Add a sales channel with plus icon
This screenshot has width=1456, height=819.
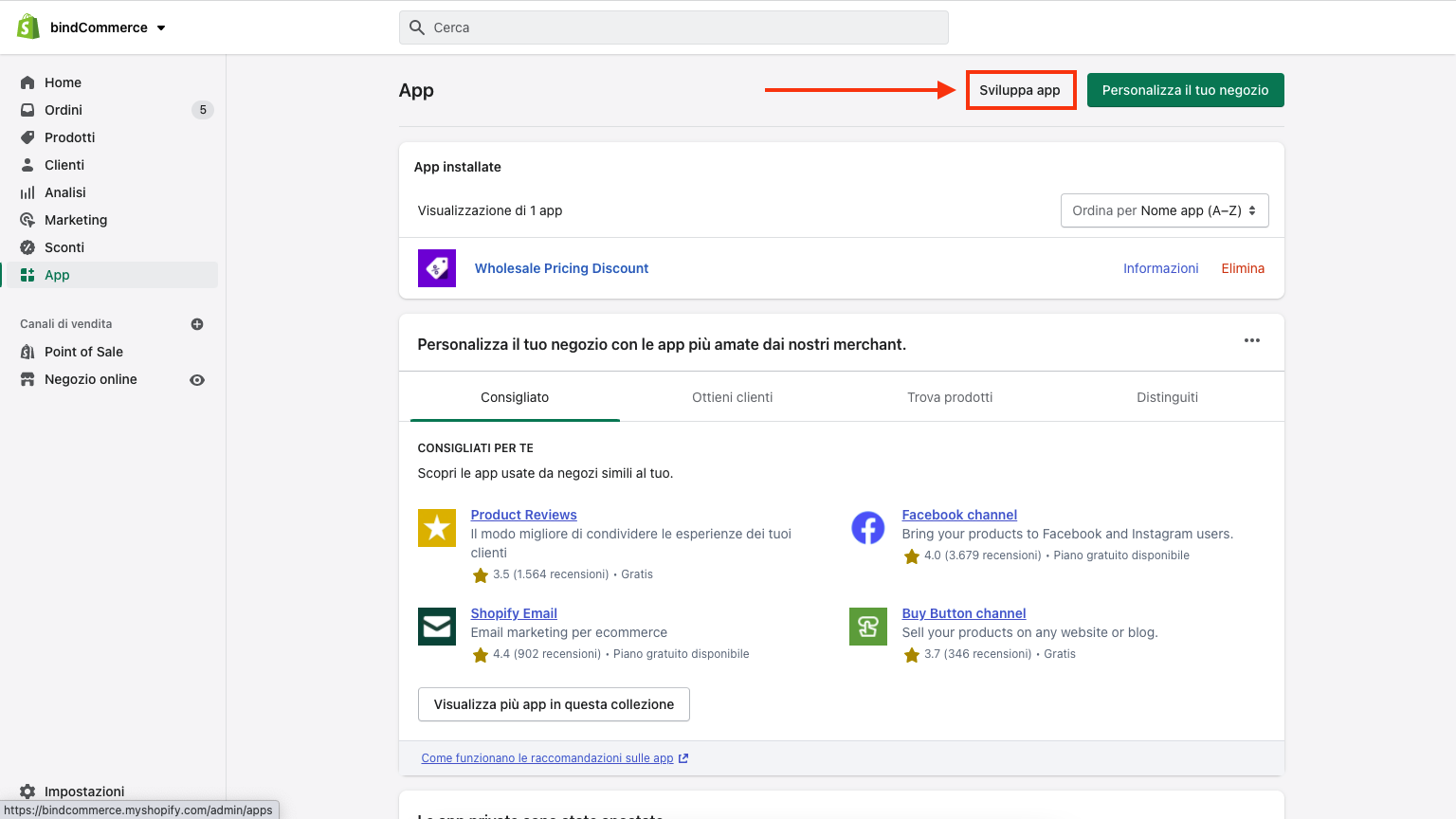tap(197, 324)
